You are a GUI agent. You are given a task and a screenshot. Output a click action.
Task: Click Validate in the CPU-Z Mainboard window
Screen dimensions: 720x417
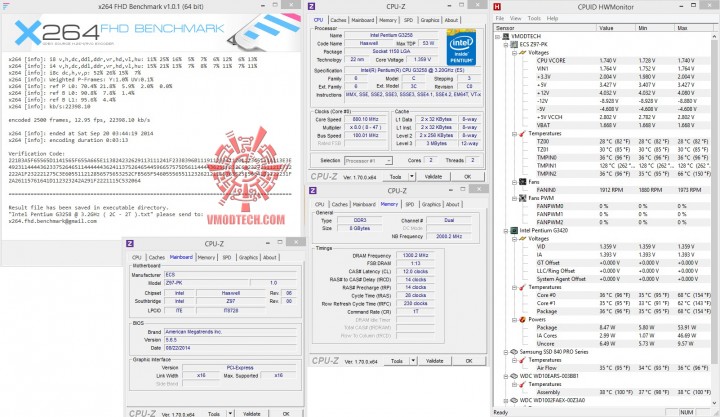click(x=251, y=414)
